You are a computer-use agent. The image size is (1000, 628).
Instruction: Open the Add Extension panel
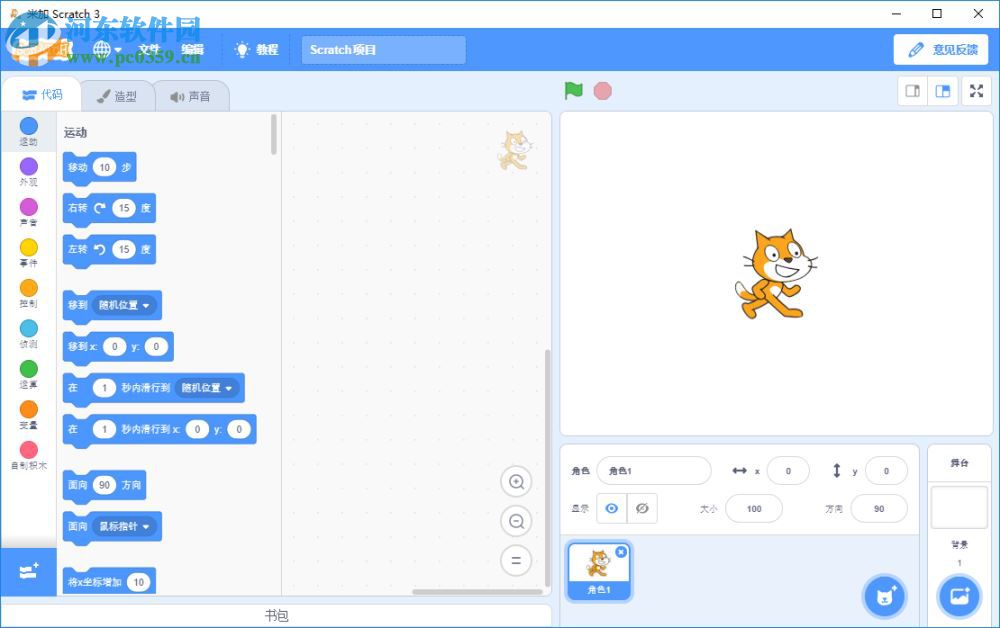coord(28,571)
